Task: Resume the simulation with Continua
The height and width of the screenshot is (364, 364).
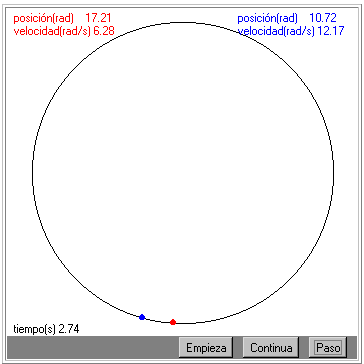Action: 271,348
